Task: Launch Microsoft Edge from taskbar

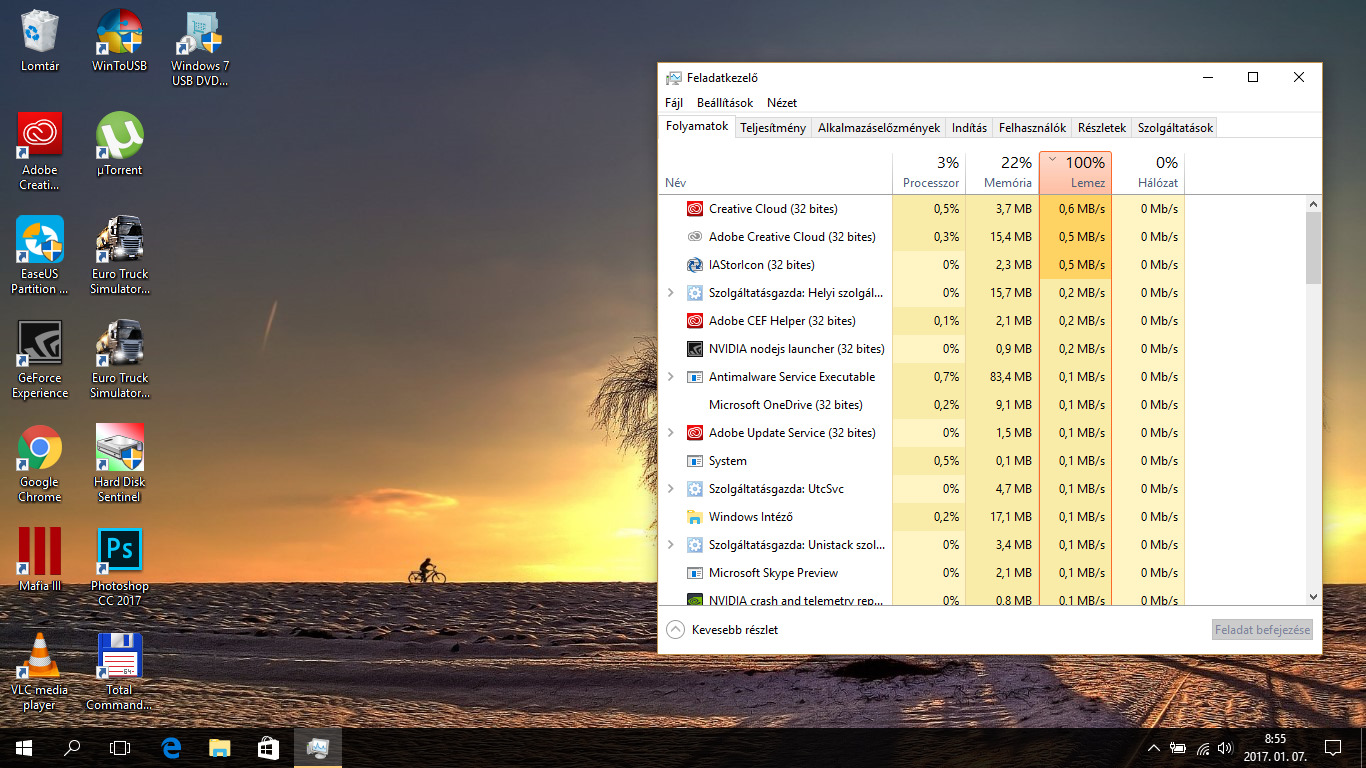Action: click(x=171, y=747)
